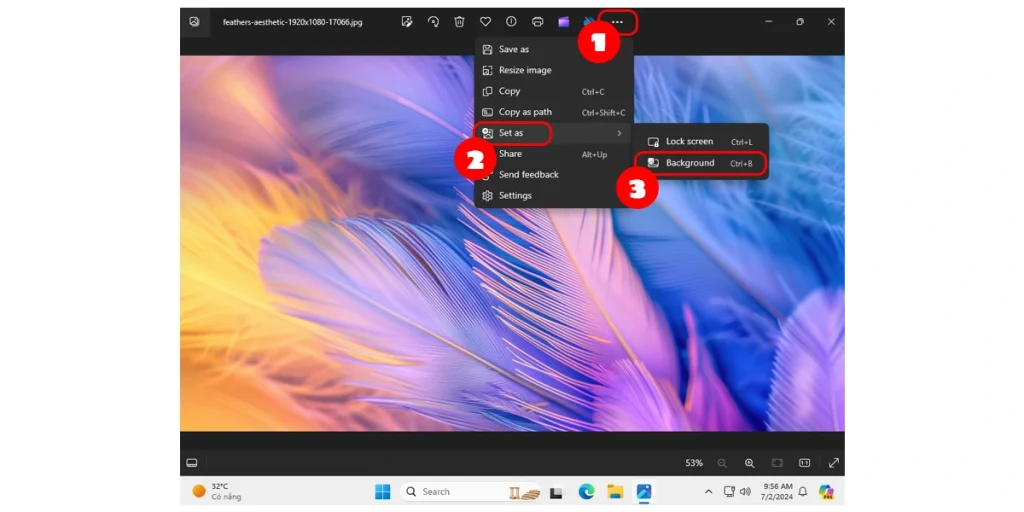Show hidden icons in system tray chevron

point(708,492)
